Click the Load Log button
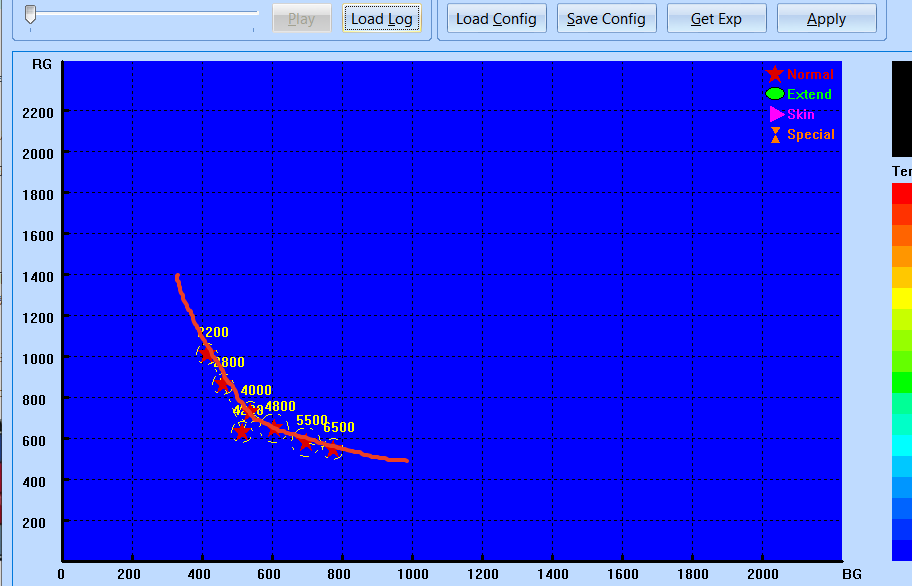912x586 pixels. pyautogui.click(x=382, y=19)
